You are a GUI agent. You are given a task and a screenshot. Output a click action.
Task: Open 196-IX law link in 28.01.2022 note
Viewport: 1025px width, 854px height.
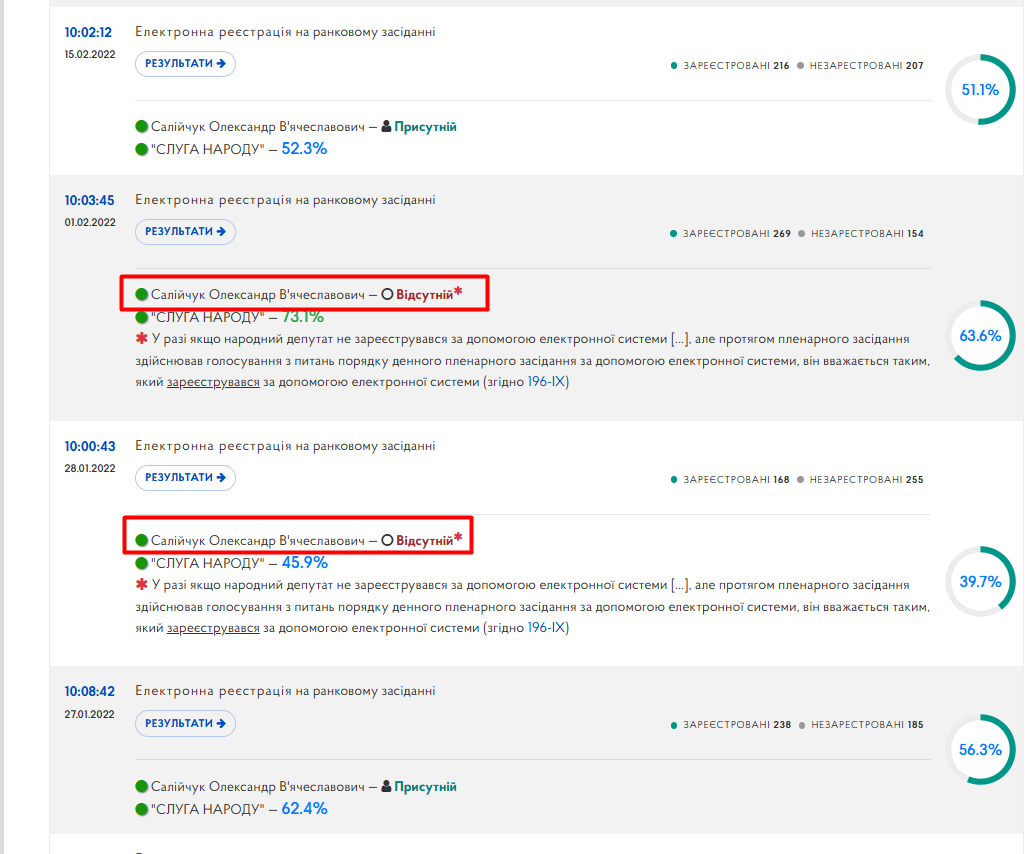(x=546, y=627)
